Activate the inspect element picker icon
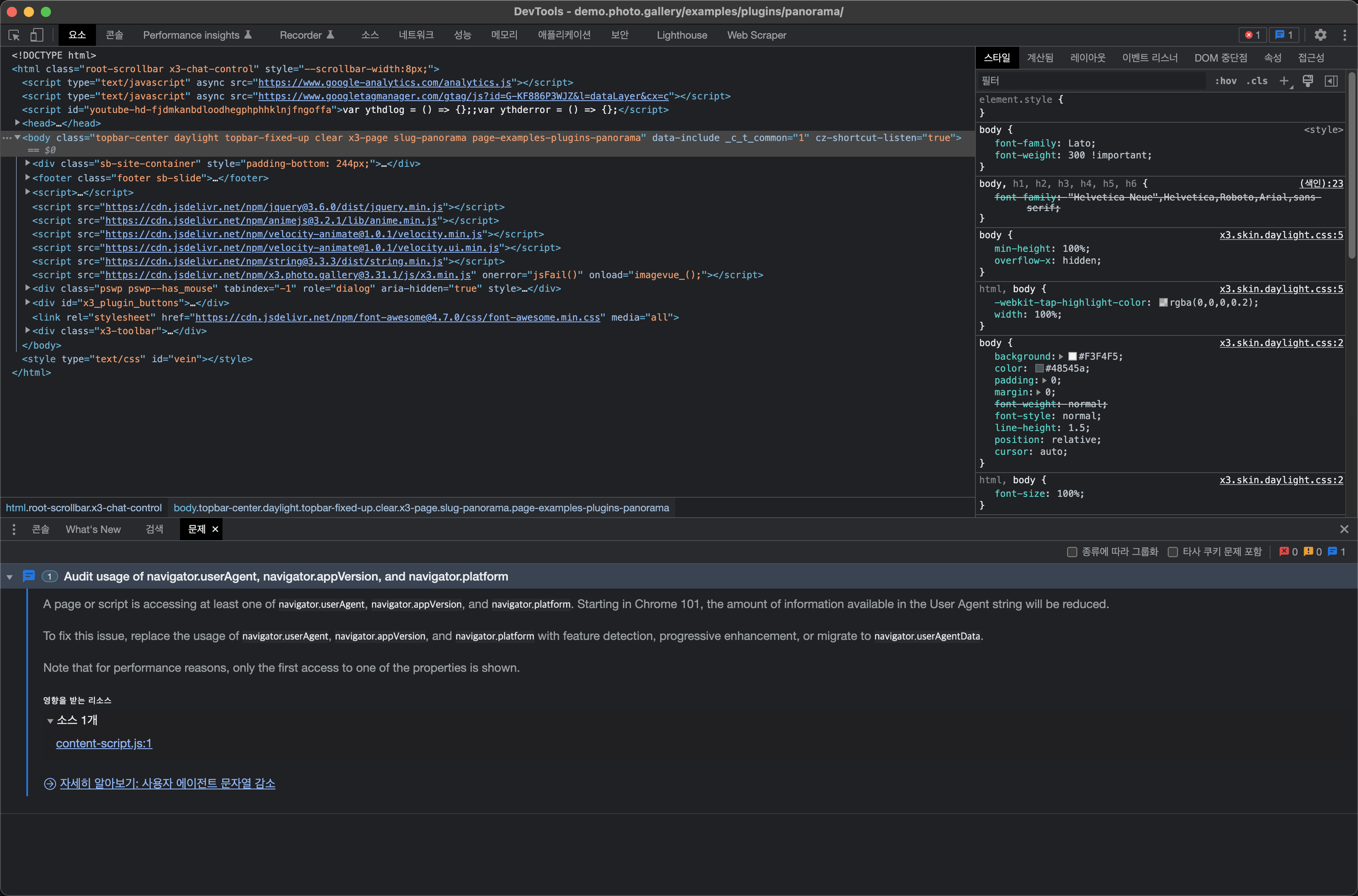This screenshot has height=896, width=1358. tap(14, 35)
